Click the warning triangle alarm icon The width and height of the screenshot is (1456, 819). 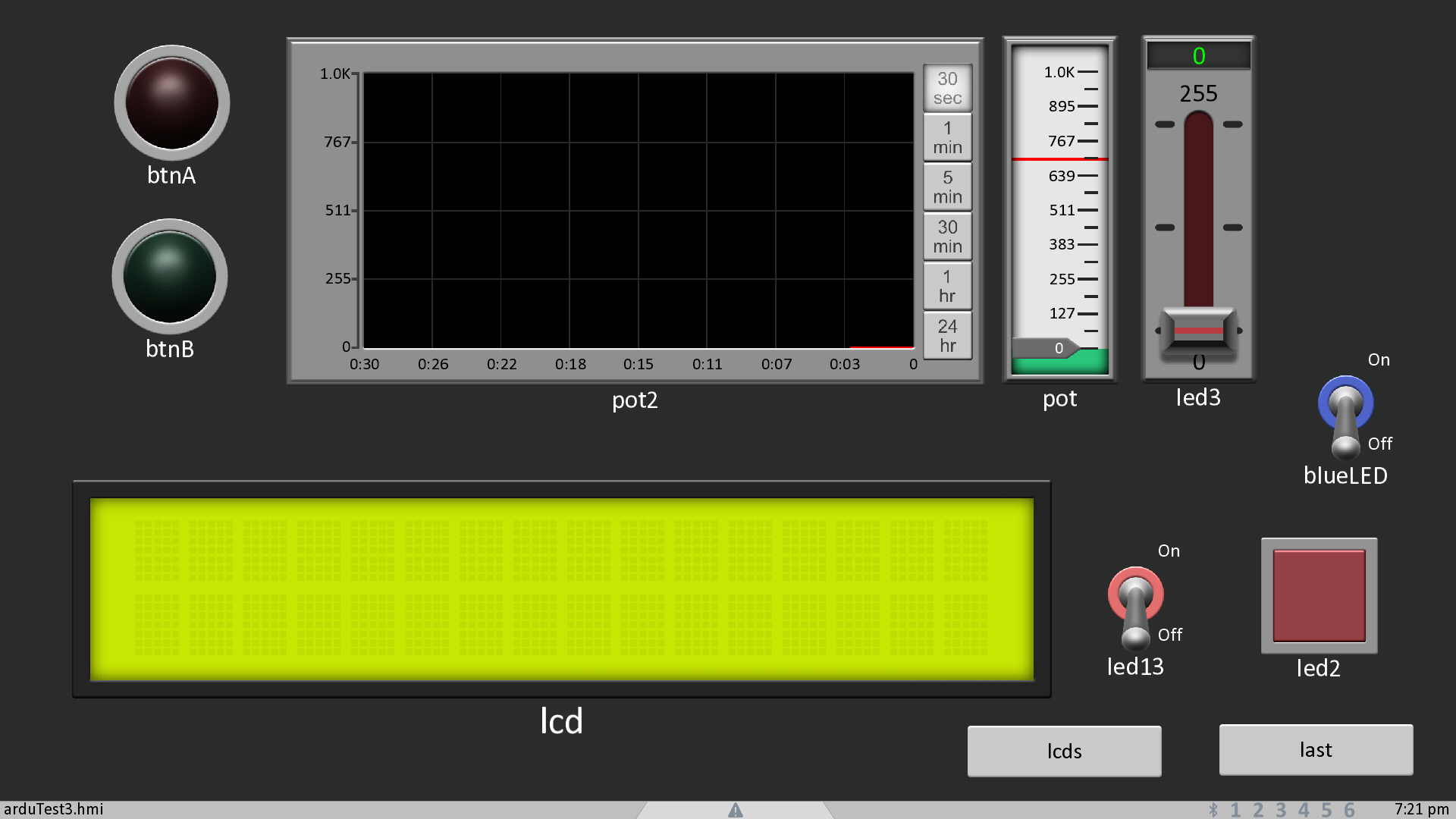[x=735, y=810]
